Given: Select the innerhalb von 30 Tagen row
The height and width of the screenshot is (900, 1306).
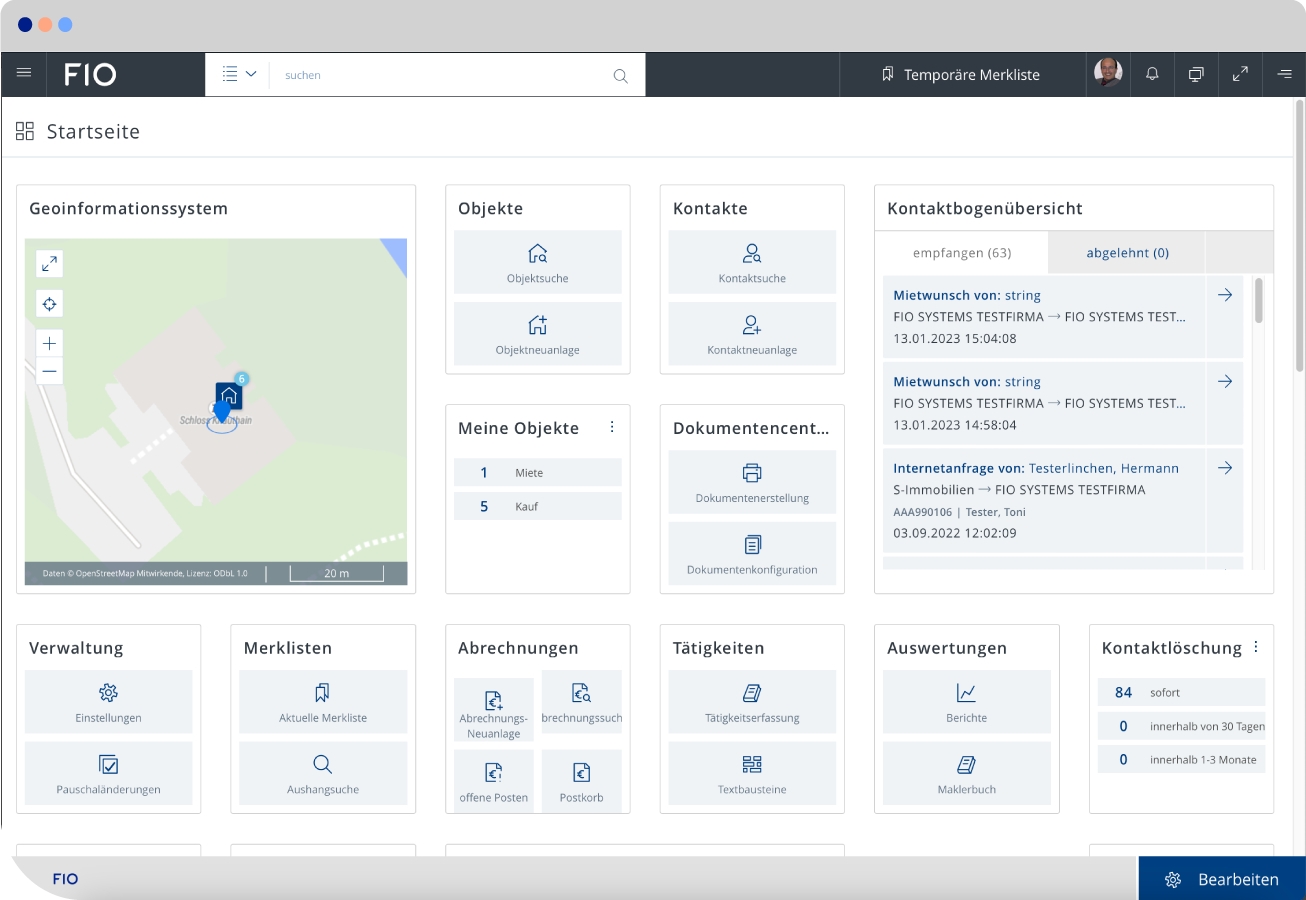Looking at the screenshot, I should (1181, 726).
